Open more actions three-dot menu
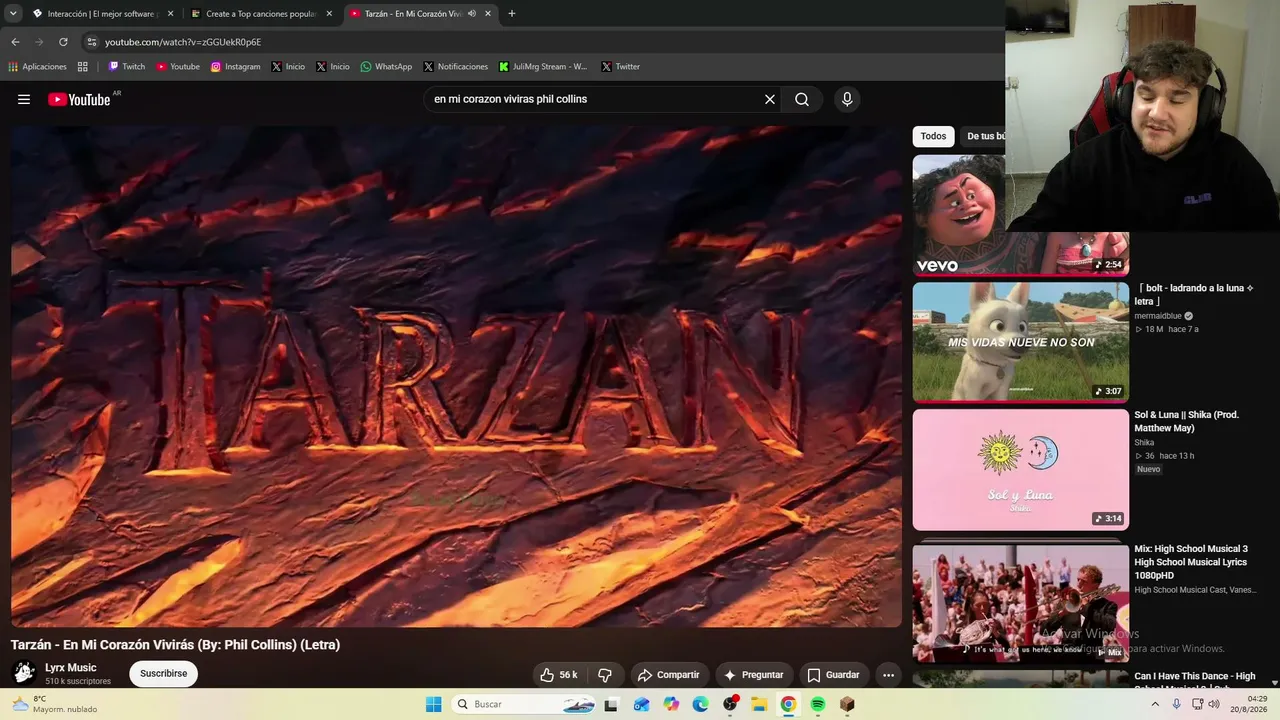Screen dimensions: 1280x720 (888, 675)
